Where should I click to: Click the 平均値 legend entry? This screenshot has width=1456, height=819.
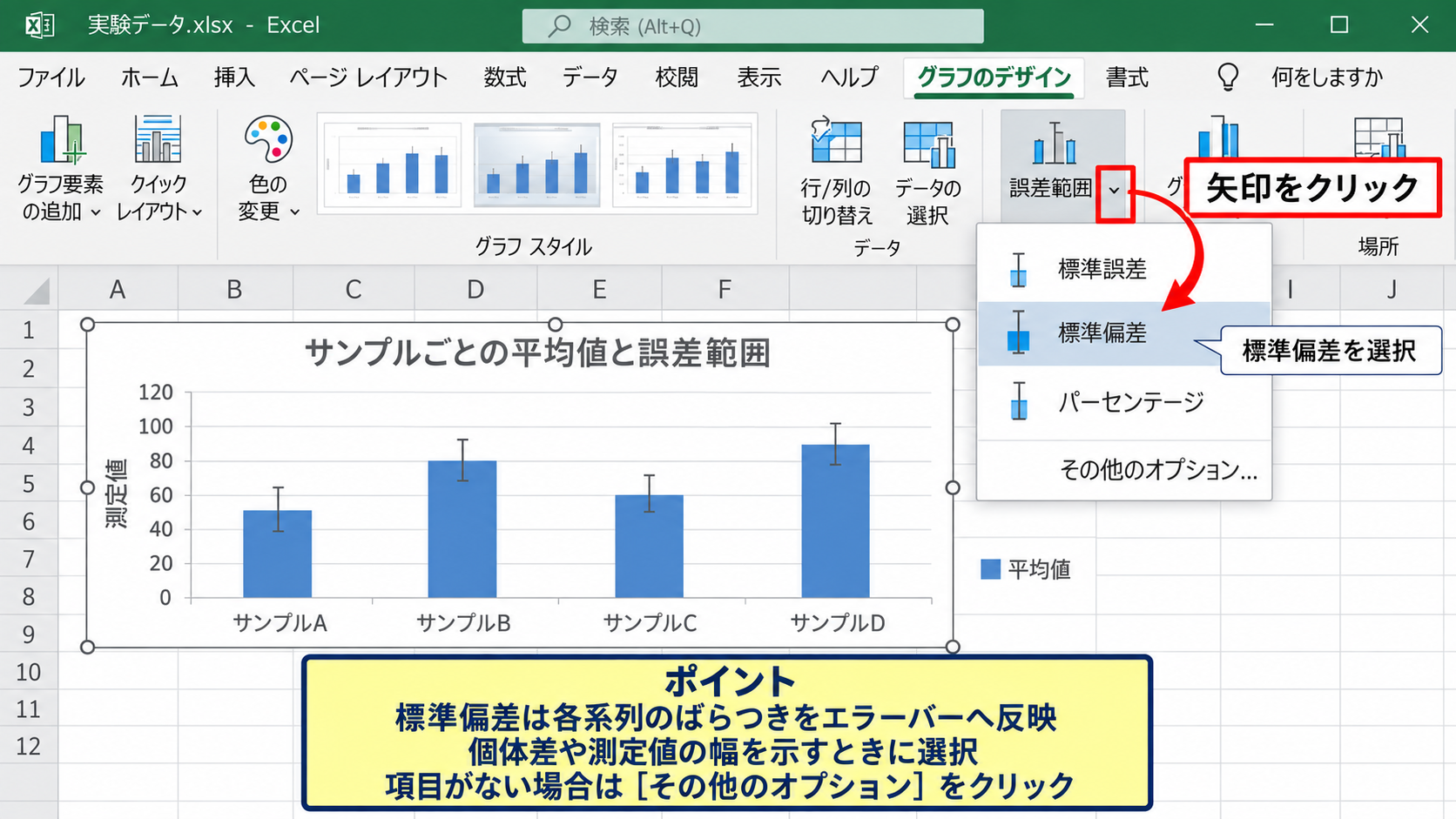[1026, 570]
